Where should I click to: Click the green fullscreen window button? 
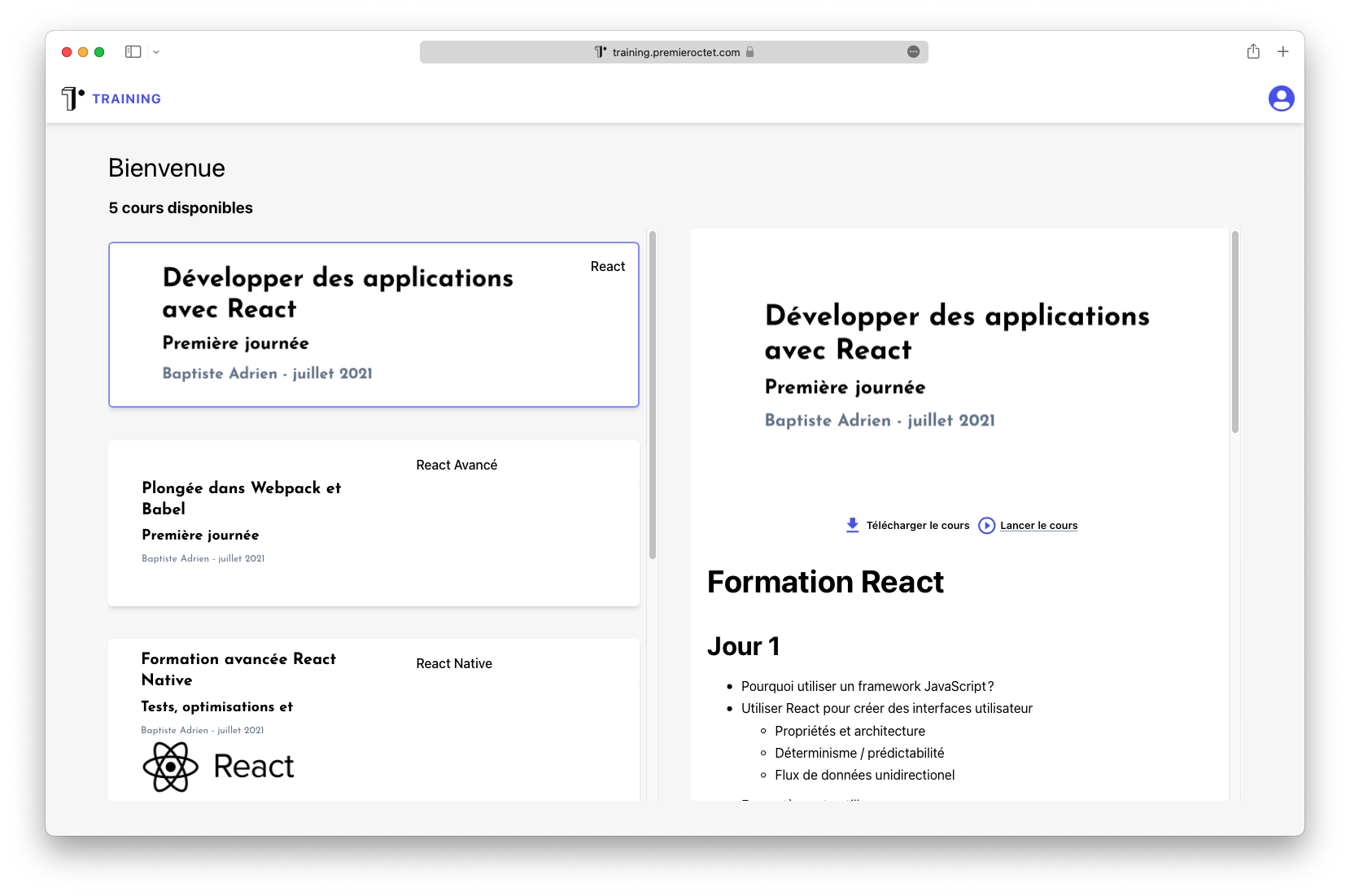point(99,52)
